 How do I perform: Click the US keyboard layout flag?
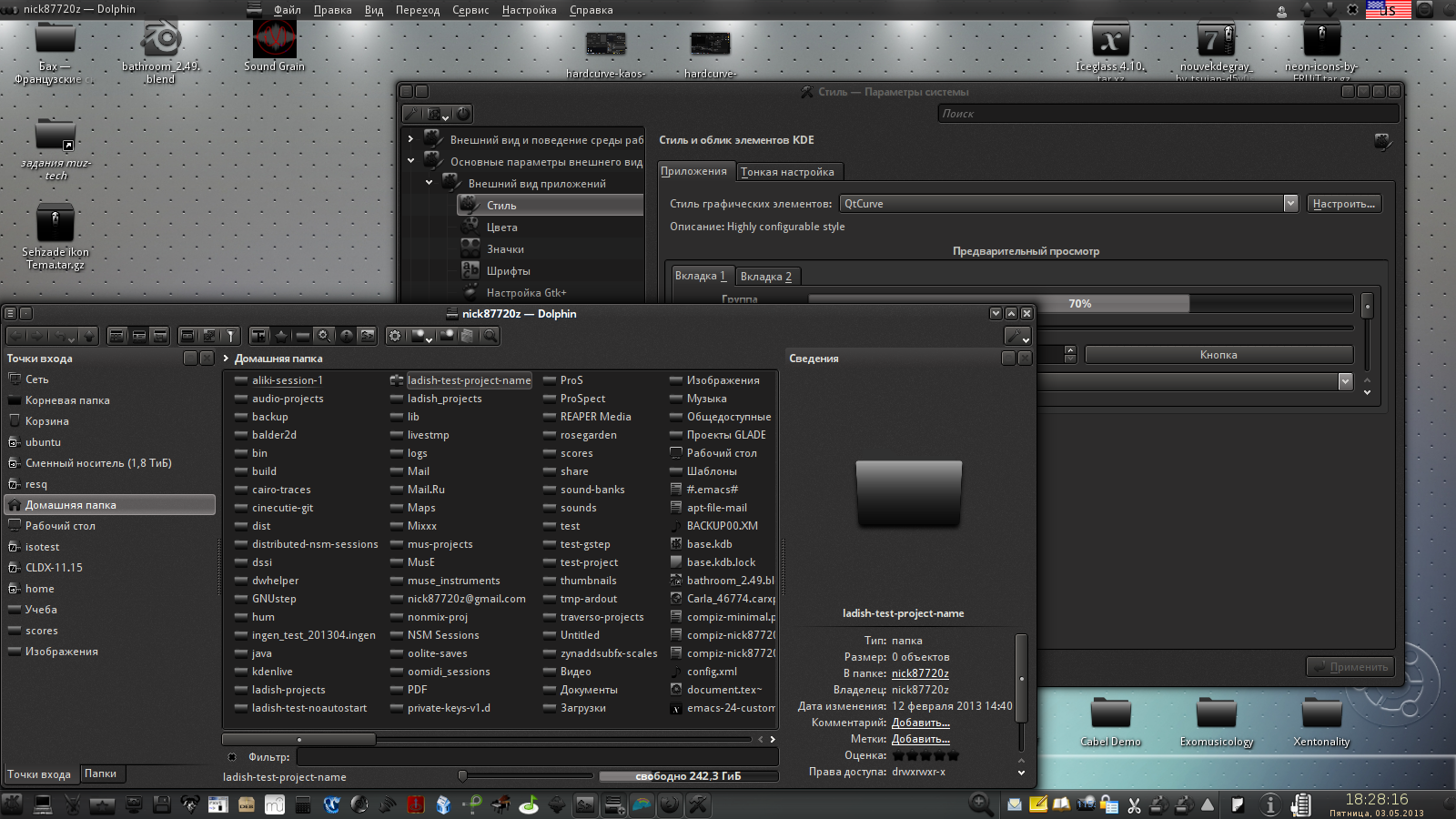click(1389, 10)
